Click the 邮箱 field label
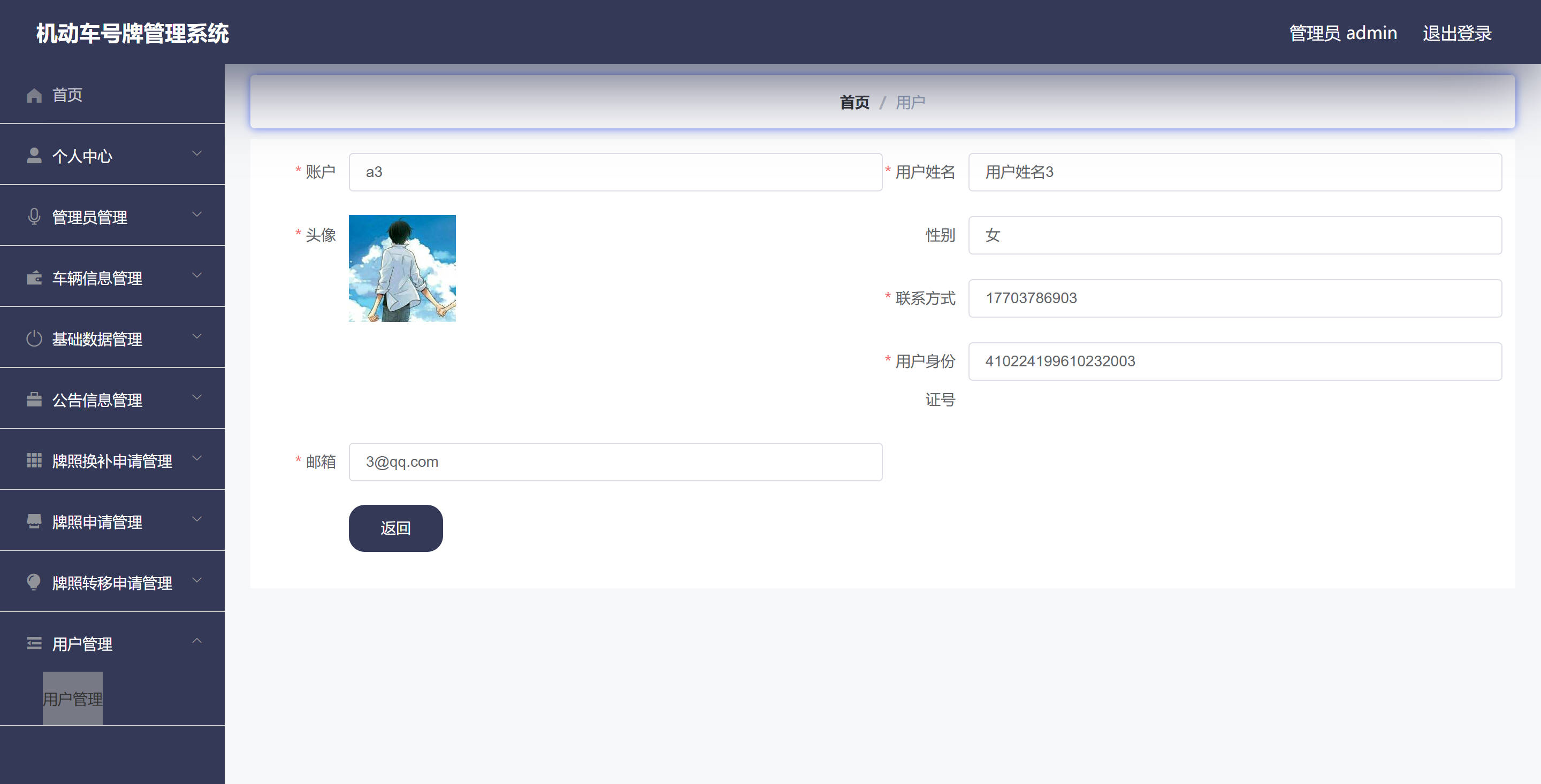 [321, 462]
